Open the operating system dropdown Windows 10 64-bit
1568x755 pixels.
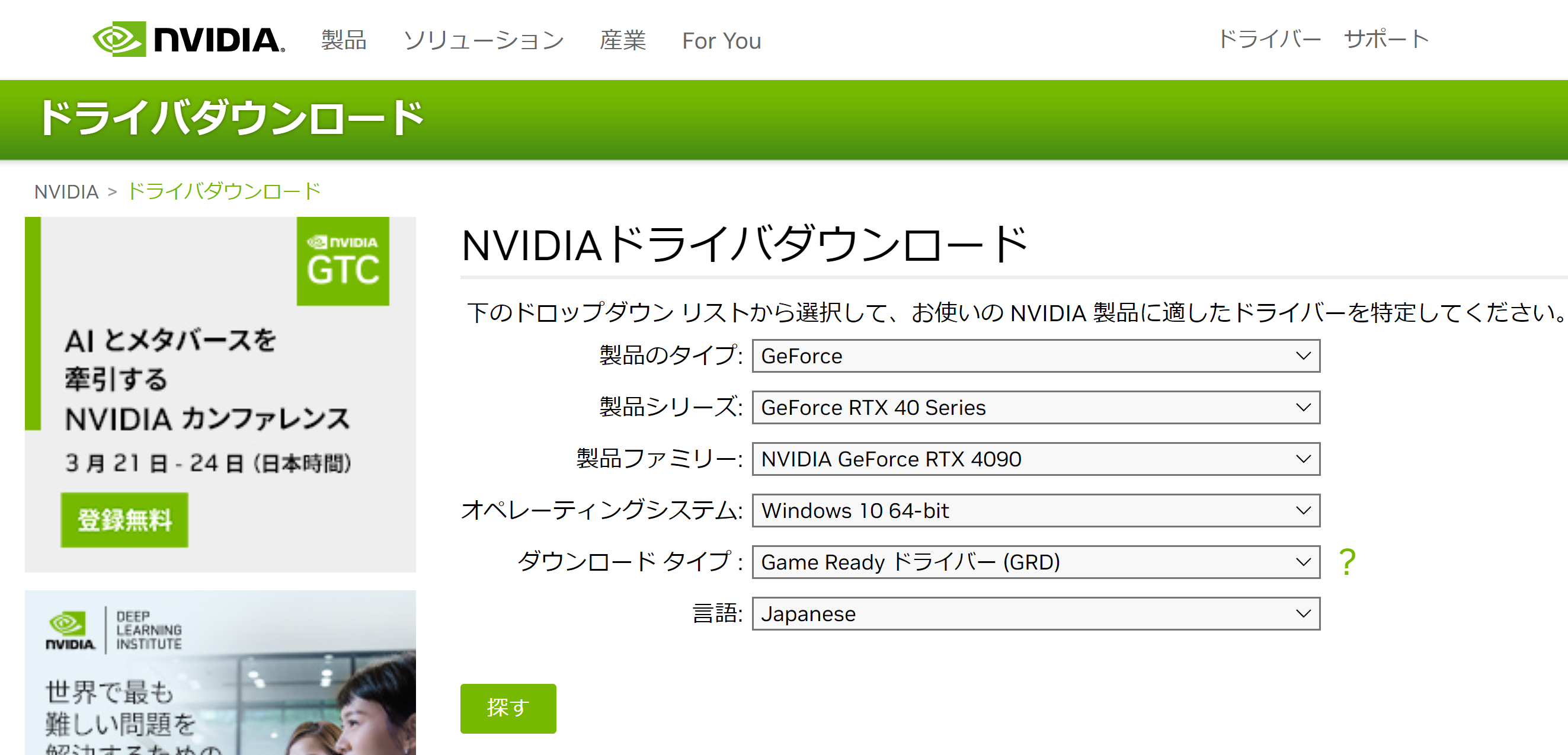[x=1036, y=510]
